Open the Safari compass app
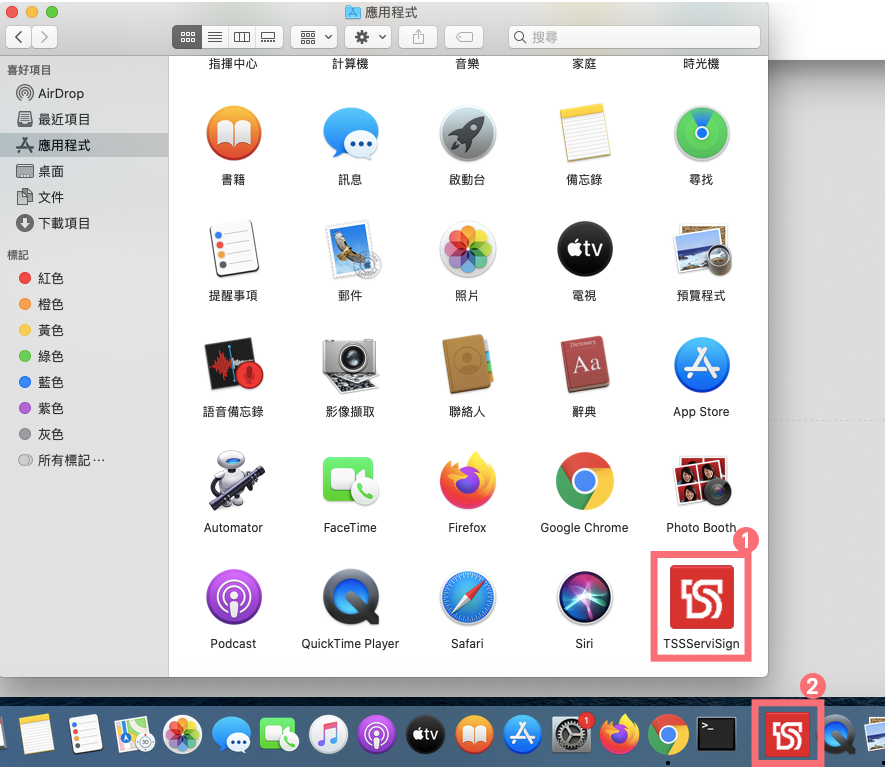 [x=467, y=597]
